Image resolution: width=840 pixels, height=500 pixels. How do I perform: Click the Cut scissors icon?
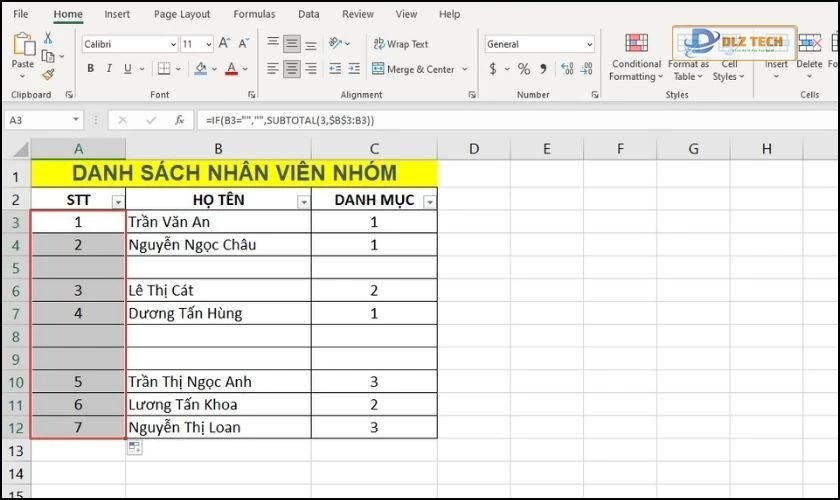[x=48, y=37]
